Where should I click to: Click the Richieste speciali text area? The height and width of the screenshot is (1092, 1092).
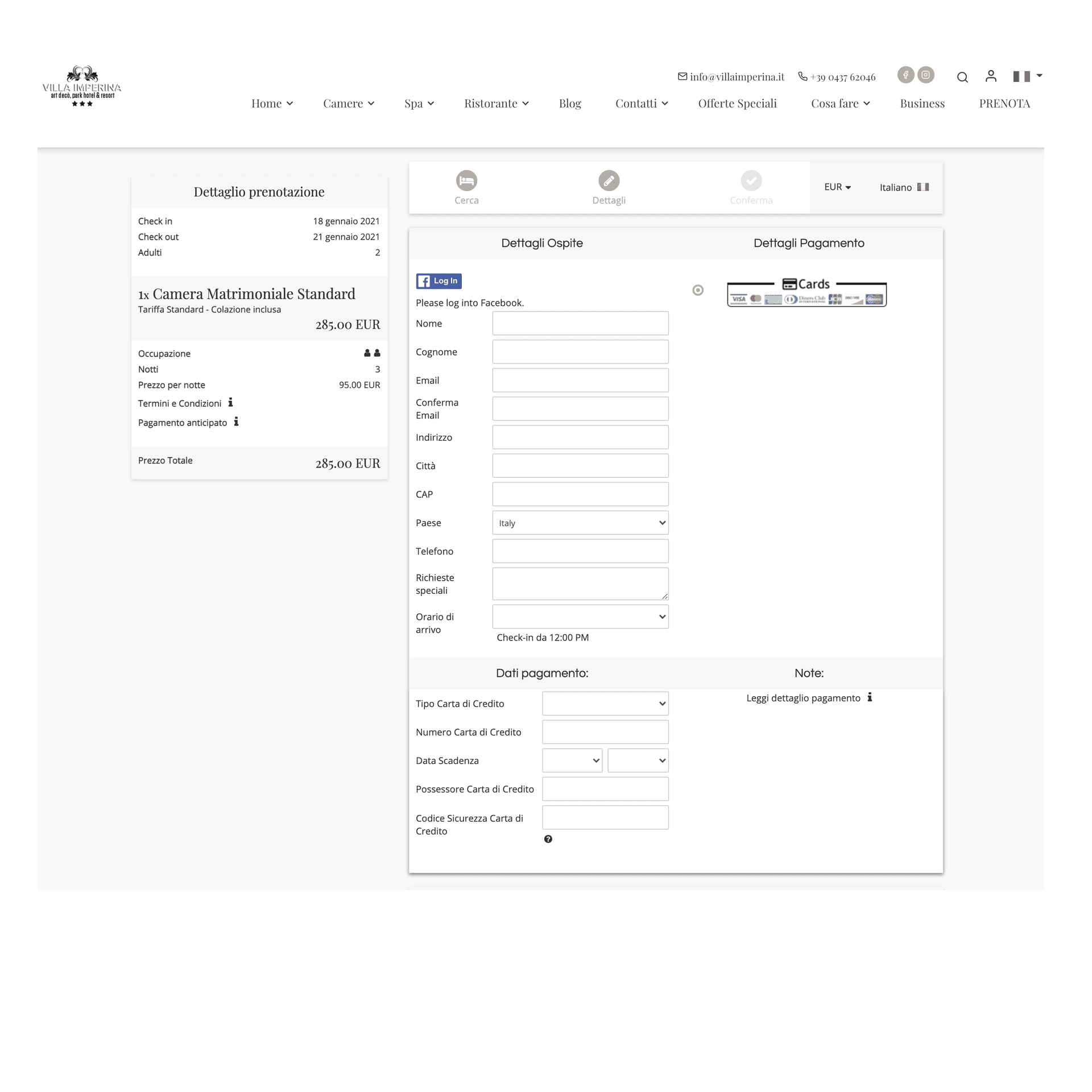(580, 584)
